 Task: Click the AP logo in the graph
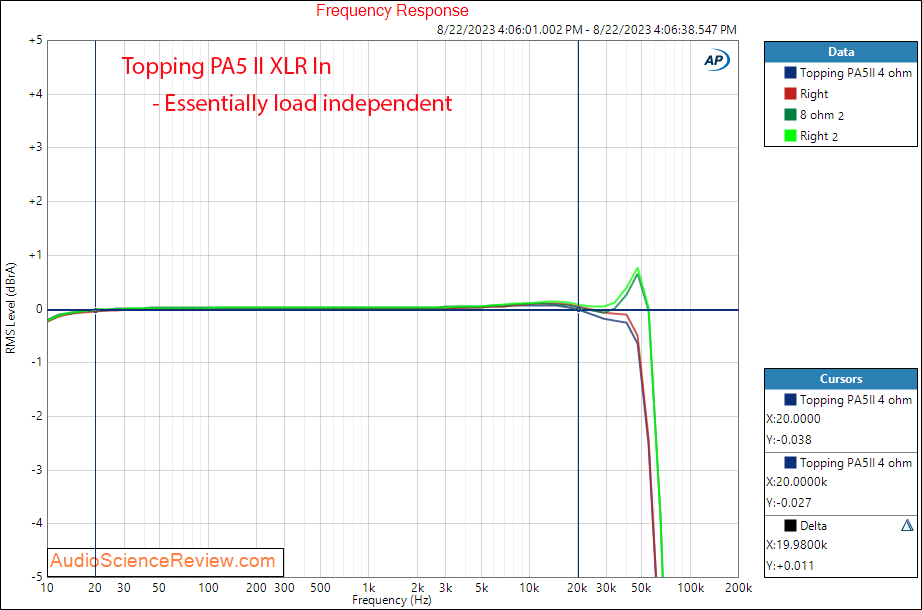717,60
